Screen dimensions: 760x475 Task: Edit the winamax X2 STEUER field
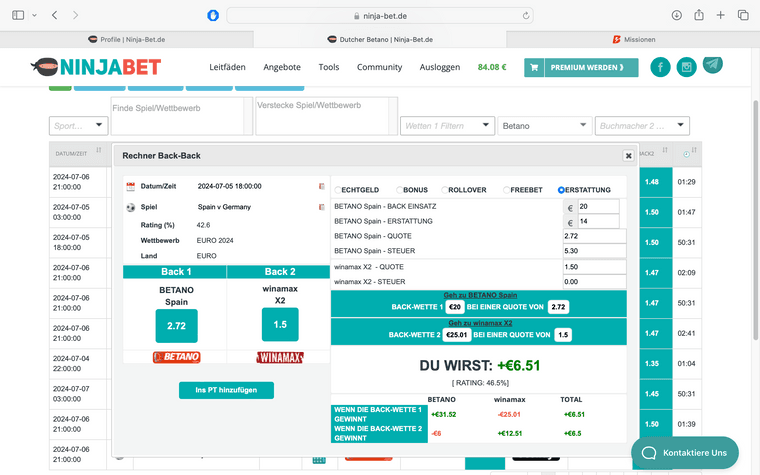(x=594, y=282)
